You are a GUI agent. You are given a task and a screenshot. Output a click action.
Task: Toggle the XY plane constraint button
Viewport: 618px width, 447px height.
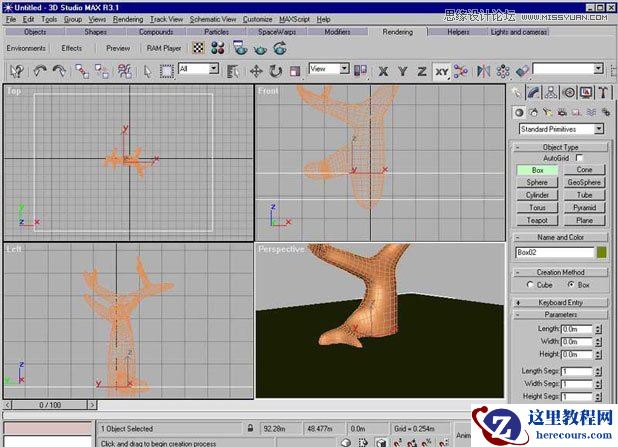[441, 72]
